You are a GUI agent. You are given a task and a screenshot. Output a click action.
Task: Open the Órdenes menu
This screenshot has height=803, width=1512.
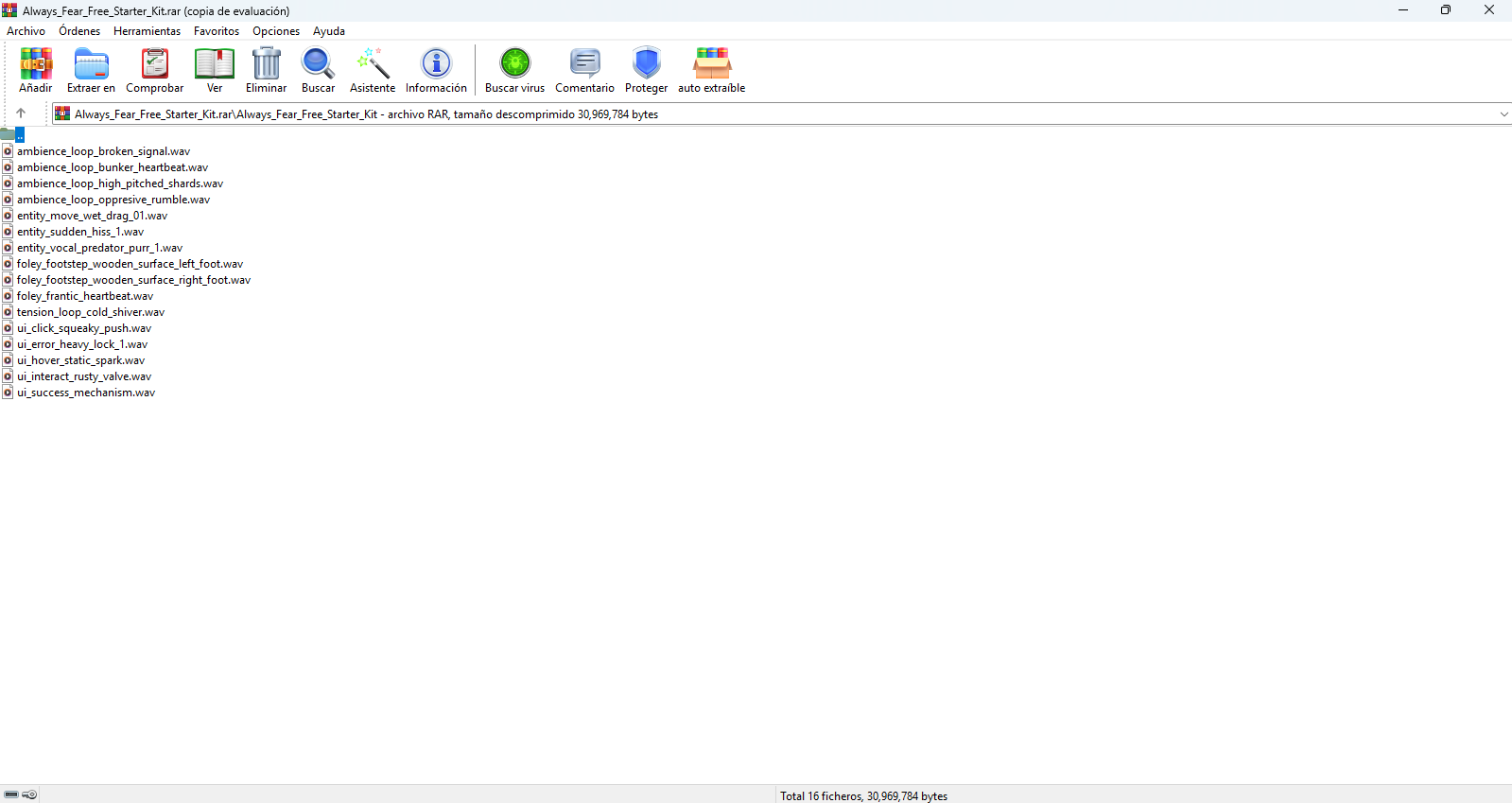click(79, 31)
